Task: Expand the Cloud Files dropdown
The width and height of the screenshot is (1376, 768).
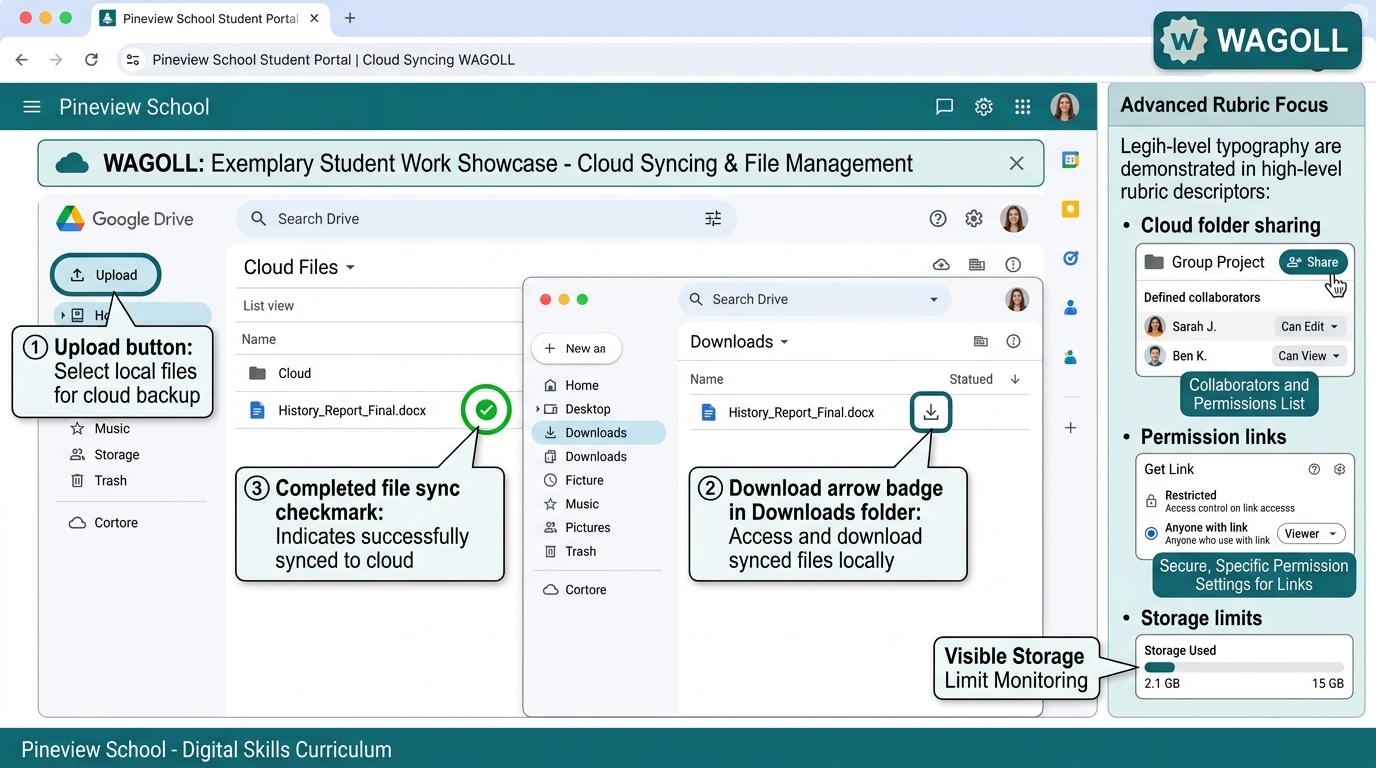Action: [350, 267]
